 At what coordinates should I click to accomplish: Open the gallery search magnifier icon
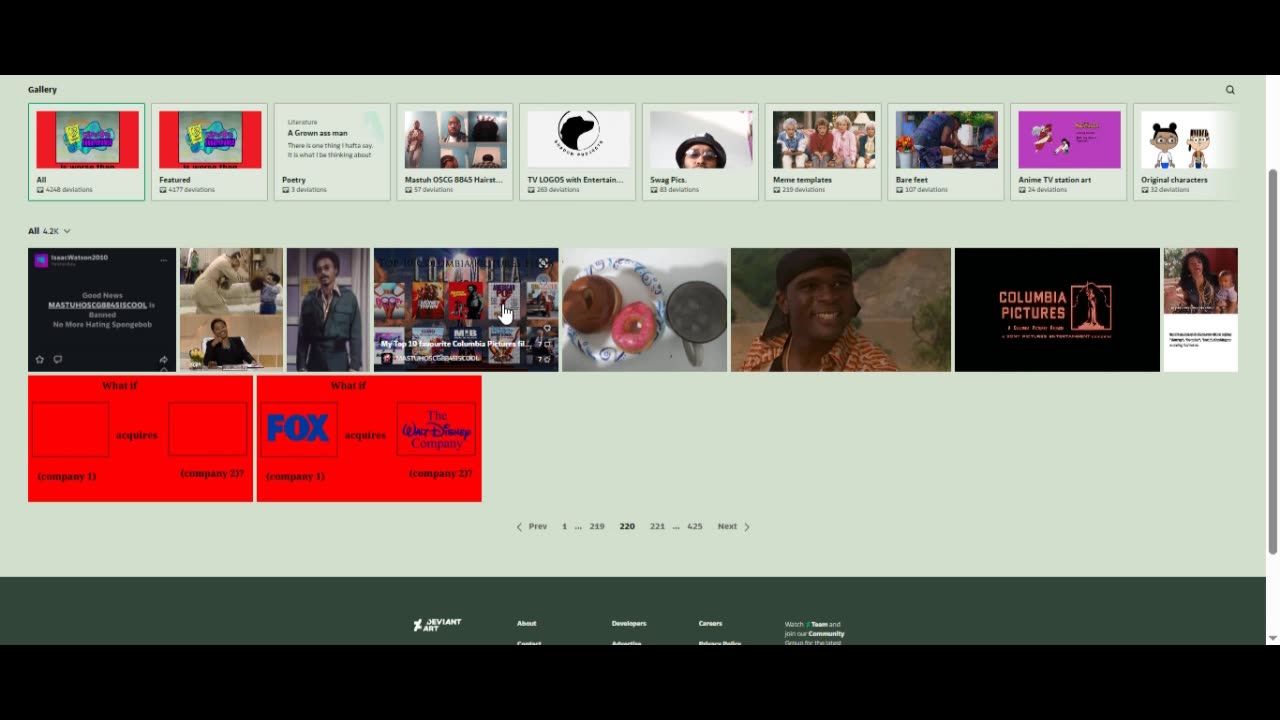click(1230, 90)
